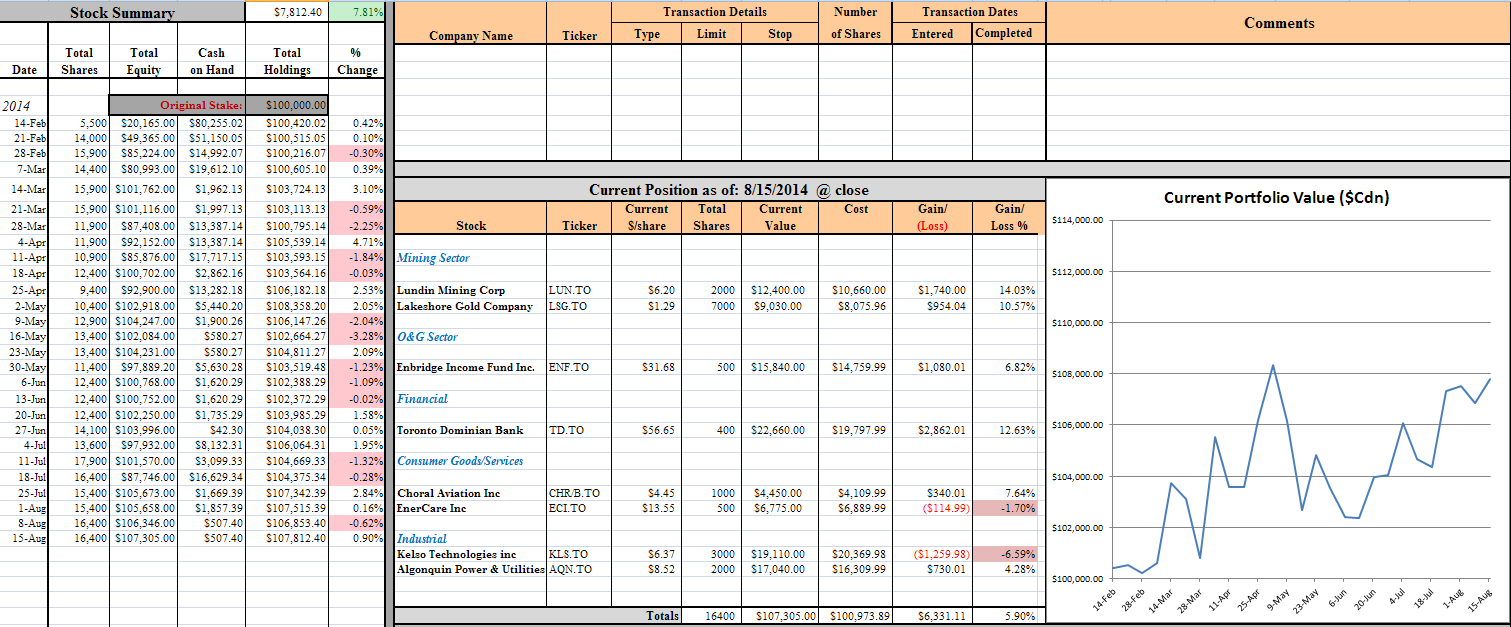Select the "Current Position as of: 8/15/2014" title
The width and height of the screenshot is (1511, 627).
729,190
